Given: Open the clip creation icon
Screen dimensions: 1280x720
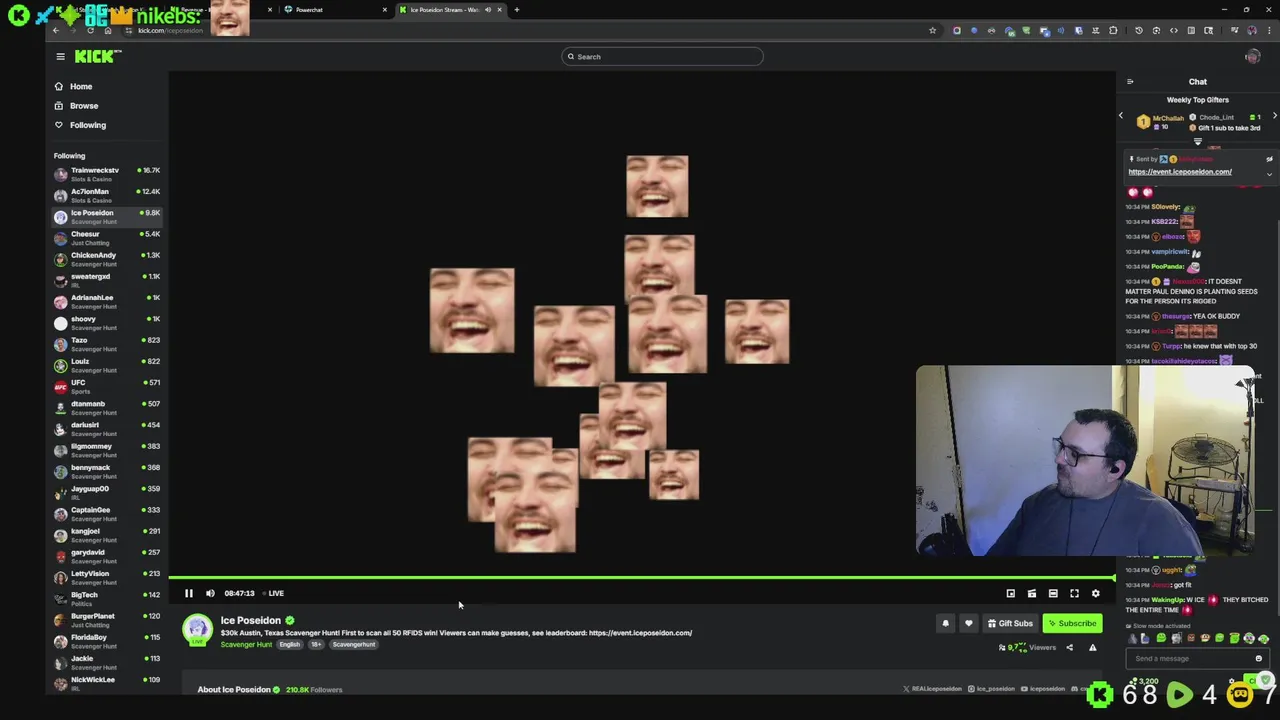Looking at the screenshot, I should click(x=1032, y=593).
